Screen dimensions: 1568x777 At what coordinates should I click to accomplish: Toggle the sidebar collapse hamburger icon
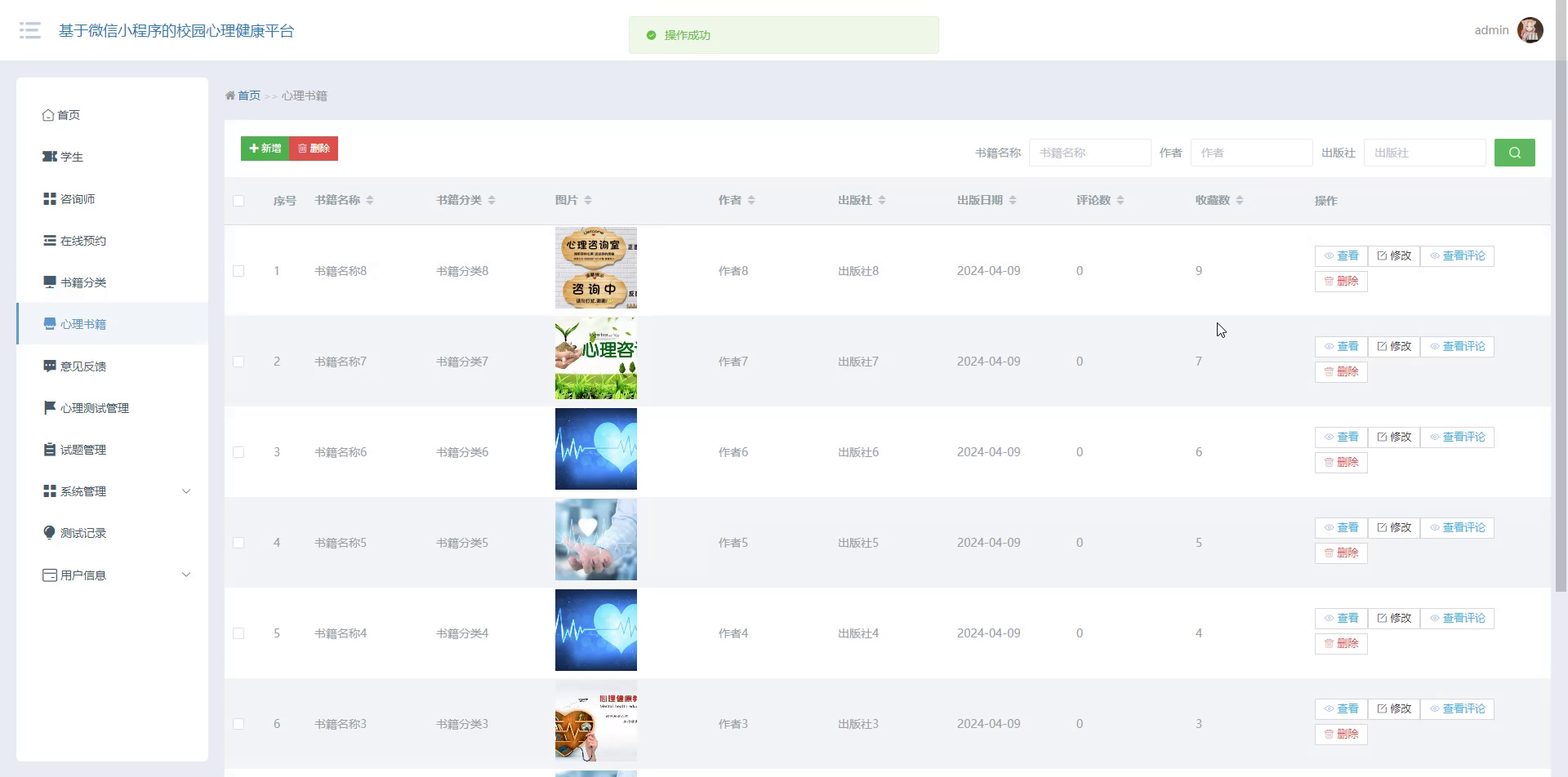30,31
